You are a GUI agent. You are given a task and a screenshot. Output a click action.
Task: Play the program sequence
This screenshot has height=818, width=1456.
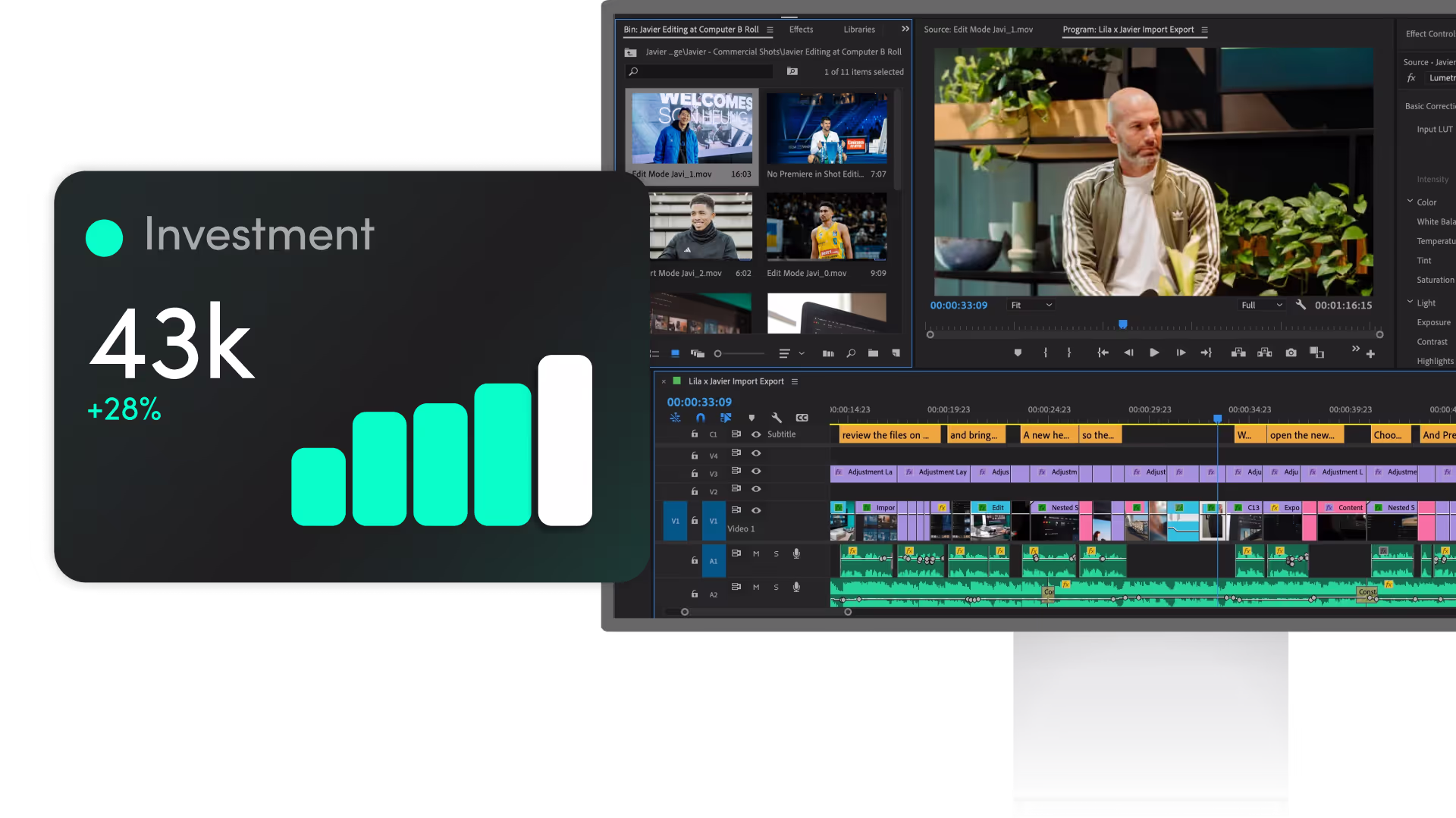tap(1154, 353)
